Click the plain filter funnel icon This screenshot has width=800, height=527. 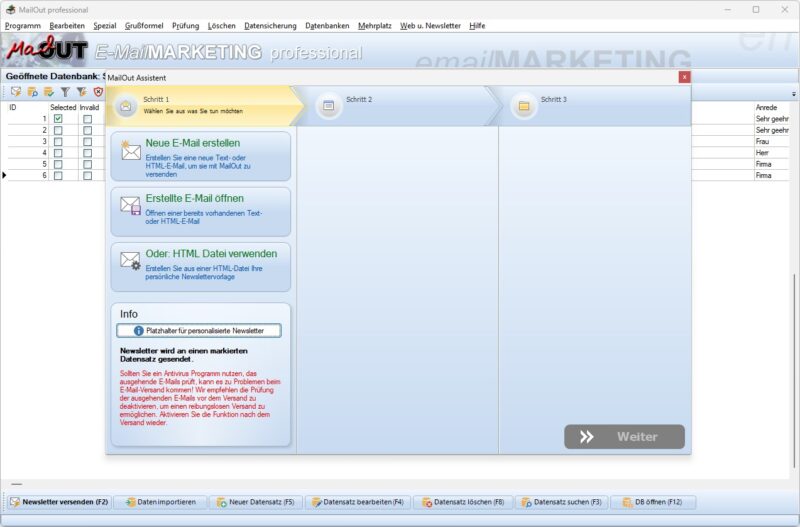tap(65, 92)
